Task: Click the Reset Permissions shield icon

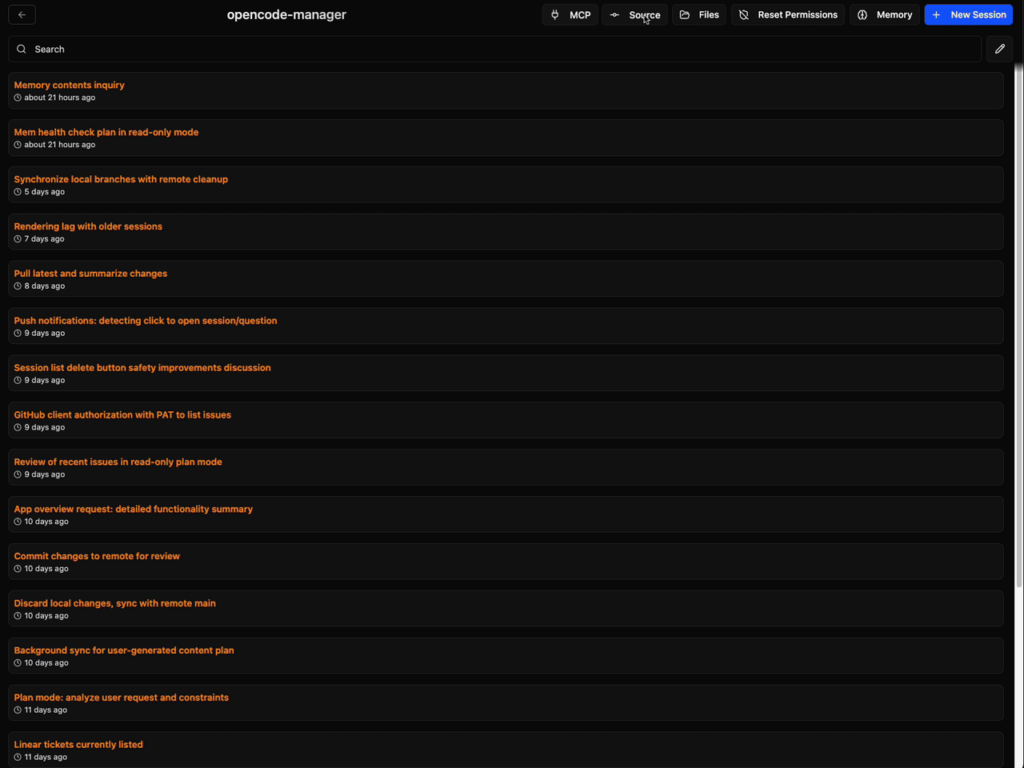Action: click(743, 15)
